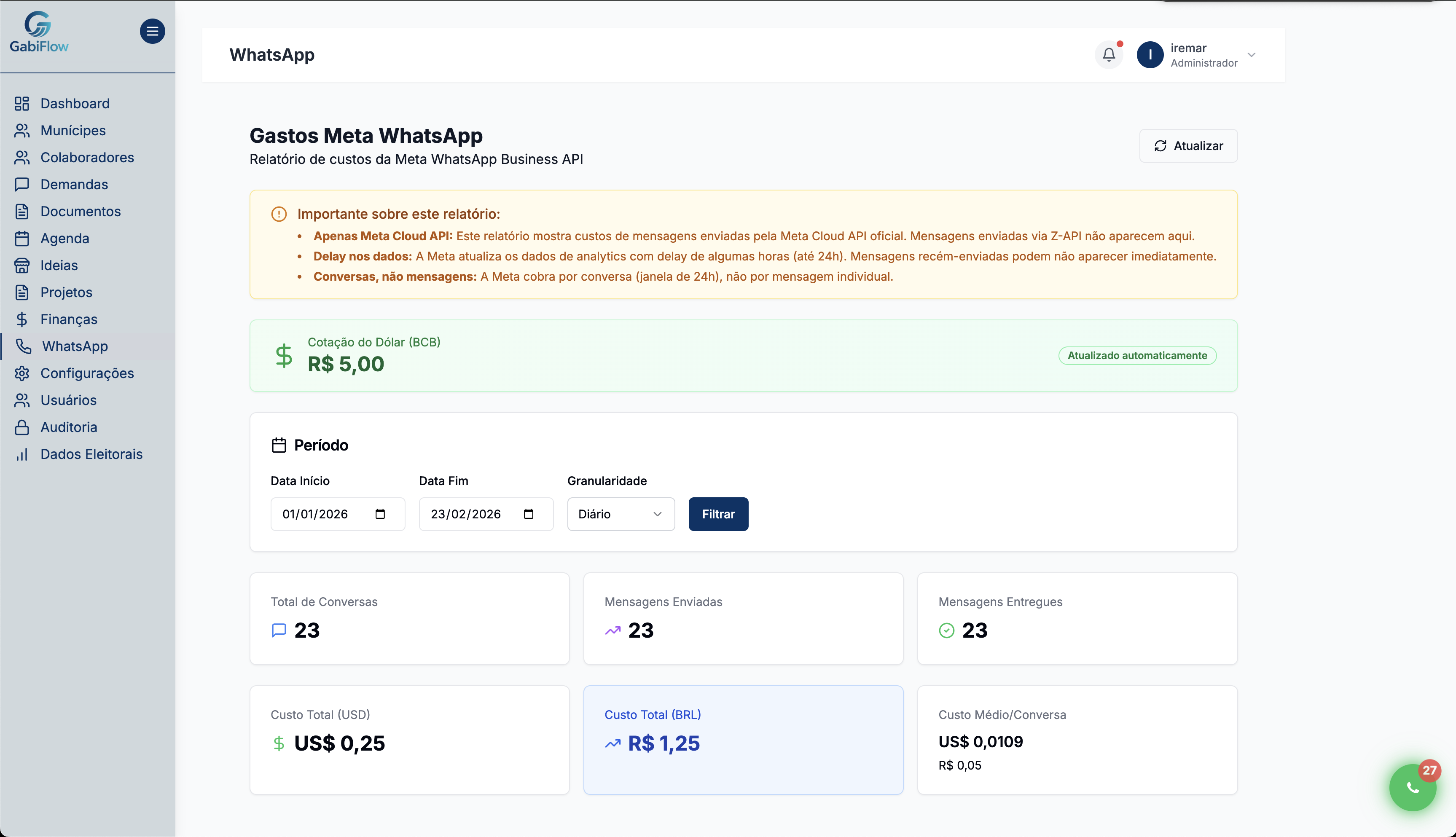Click the Atualizar refresh button
The image size is (1456, 837).
point(1188,146)
